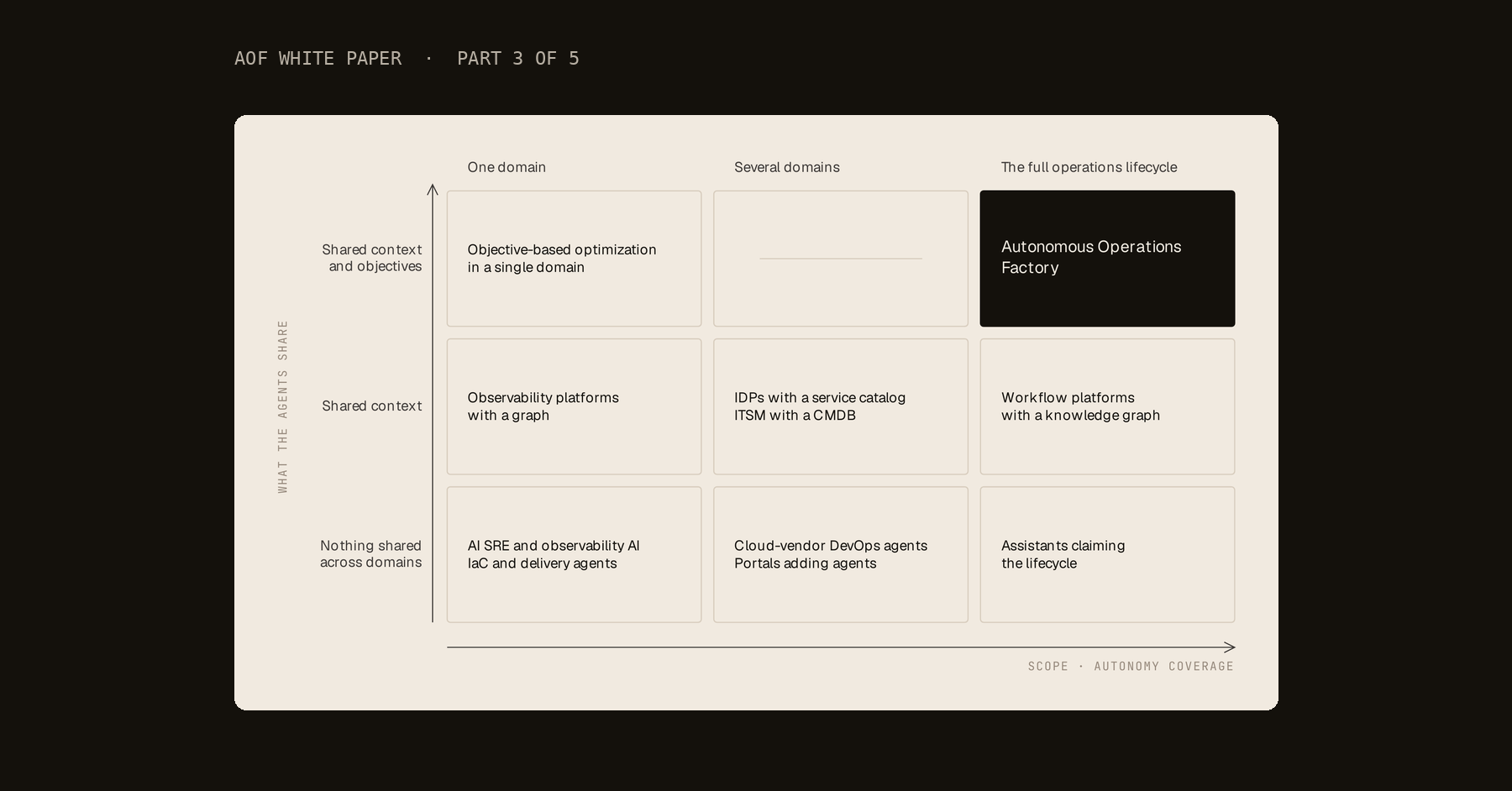The image size is (1512, 791).
Task: Select 'The full operations lifecycle' column heading
Action: [x=1089, y=167]
